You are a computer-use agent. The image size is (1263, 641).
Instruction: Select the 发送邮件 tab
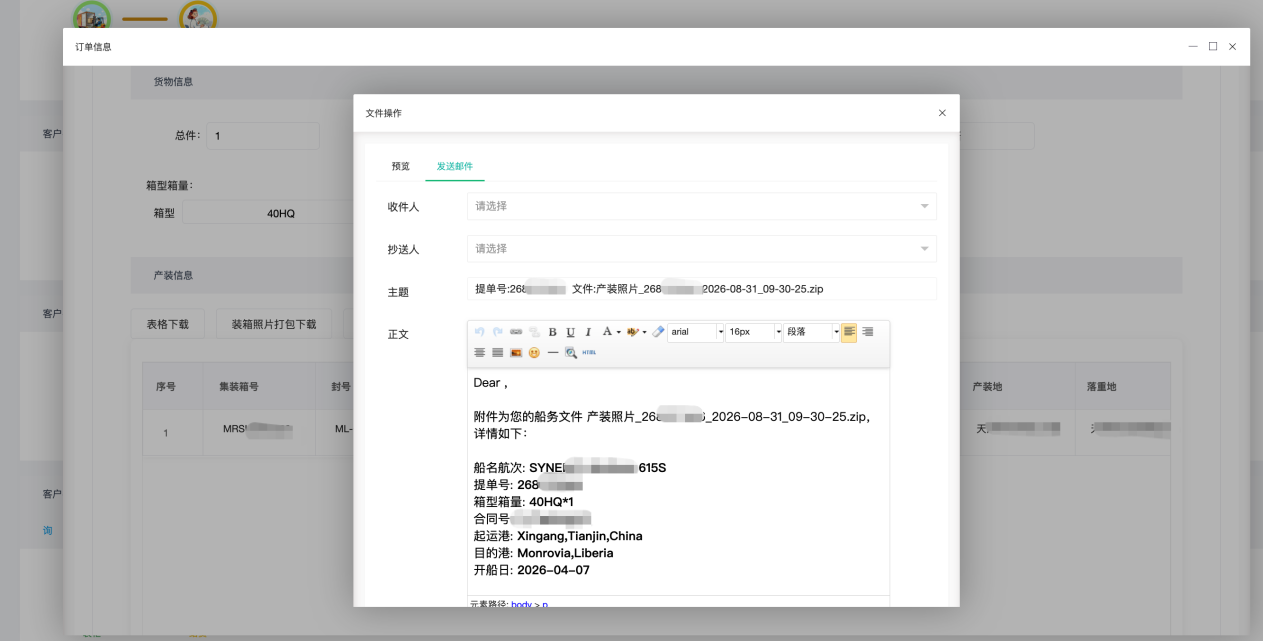[455, 166]
